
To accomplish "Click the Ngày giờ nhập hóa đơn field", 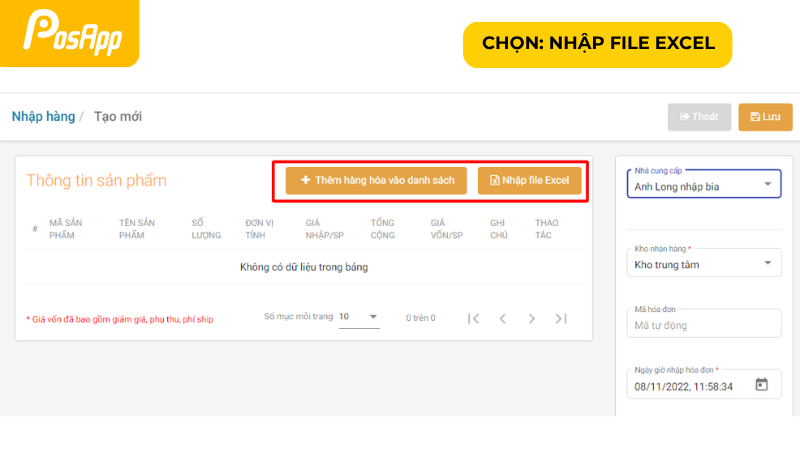I will click(704, 384).
